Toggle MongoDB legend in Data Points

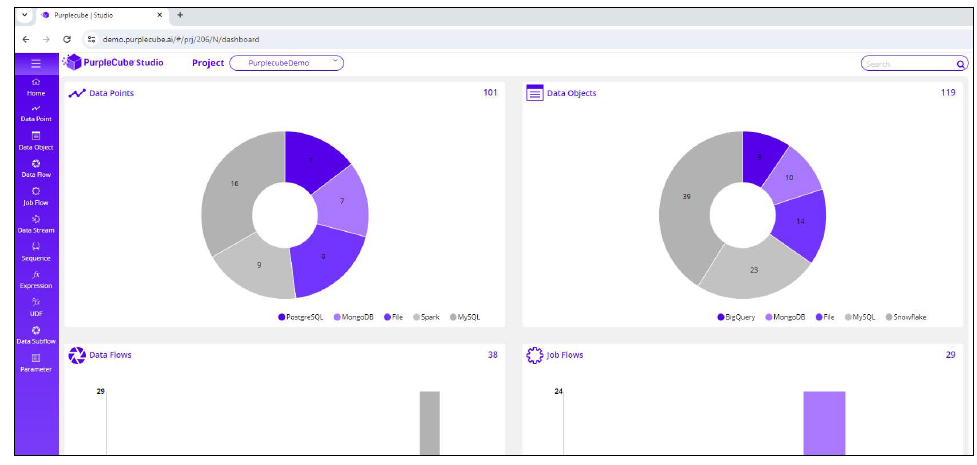click(x=354, y=317)
